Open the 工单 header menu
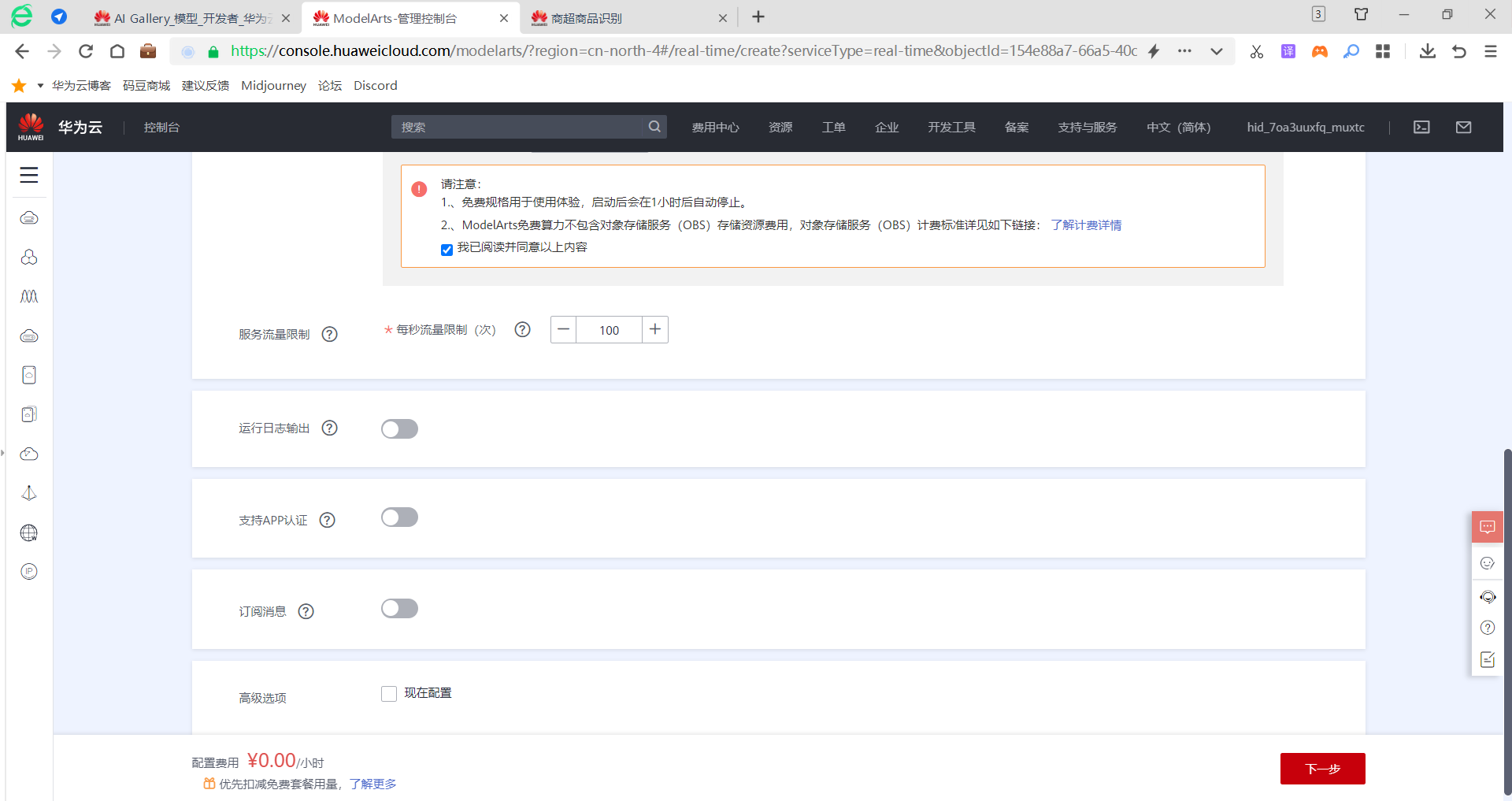 coord(833,128)
